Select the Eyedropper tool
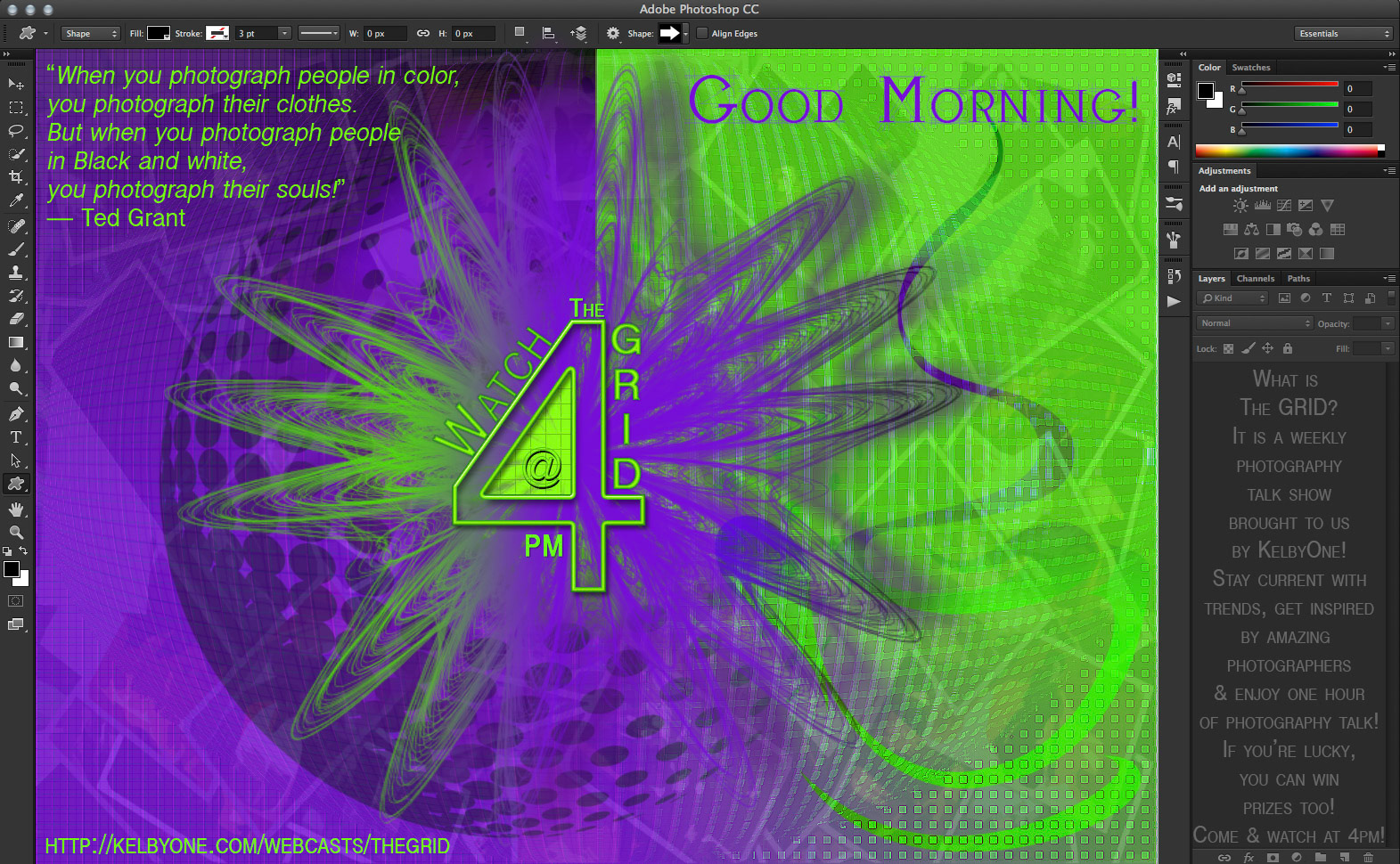 pyautogui.click(x=16, y=201)
